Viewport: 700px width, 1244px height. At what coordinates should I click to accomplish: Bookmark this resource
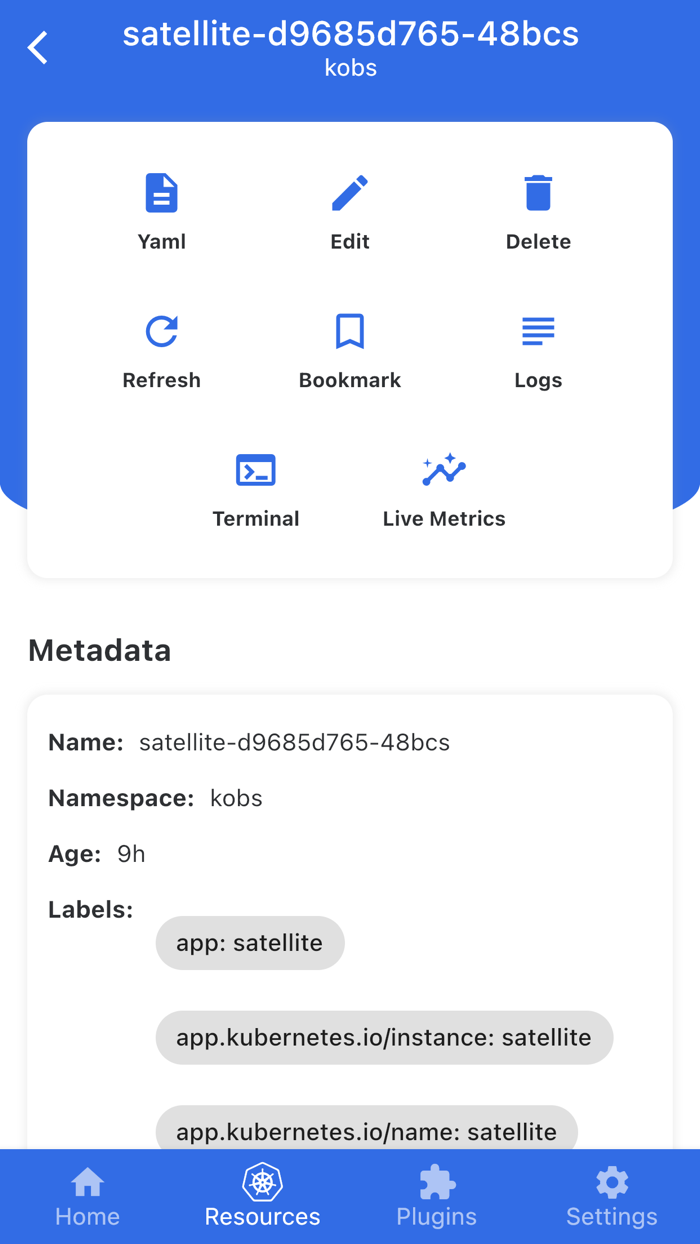(x=349, y=347)
